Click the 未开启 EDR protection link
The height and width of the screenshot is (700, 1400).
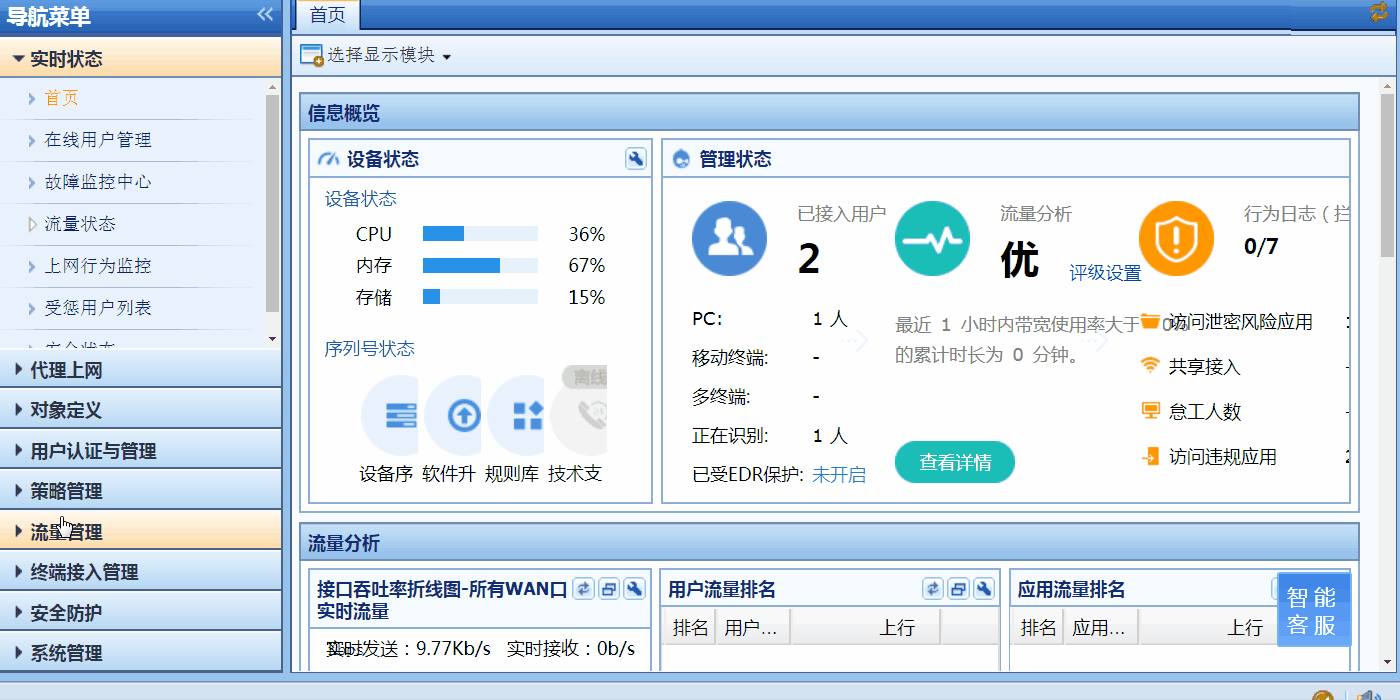click(x=839, y=474)
